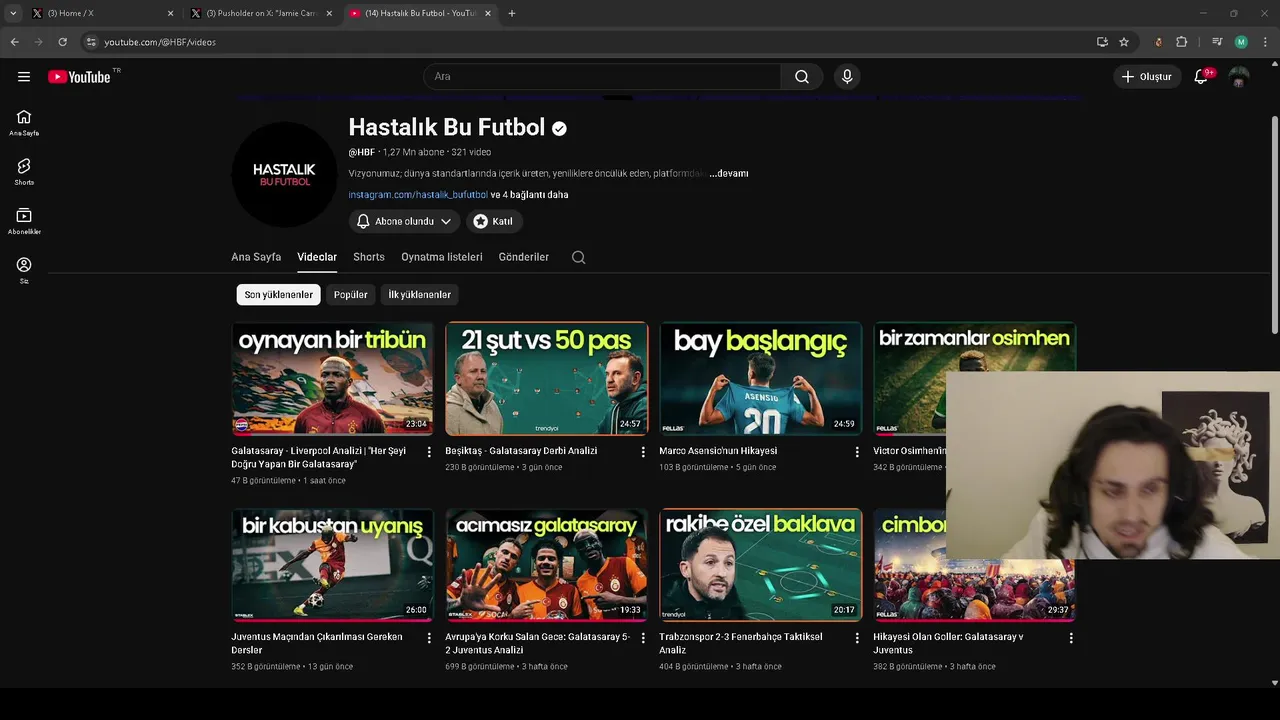Open Ana Sayfa in the sidebar
Image resolution: width=1280 pixels, height=720 pixels.
[x=24, y=123]
